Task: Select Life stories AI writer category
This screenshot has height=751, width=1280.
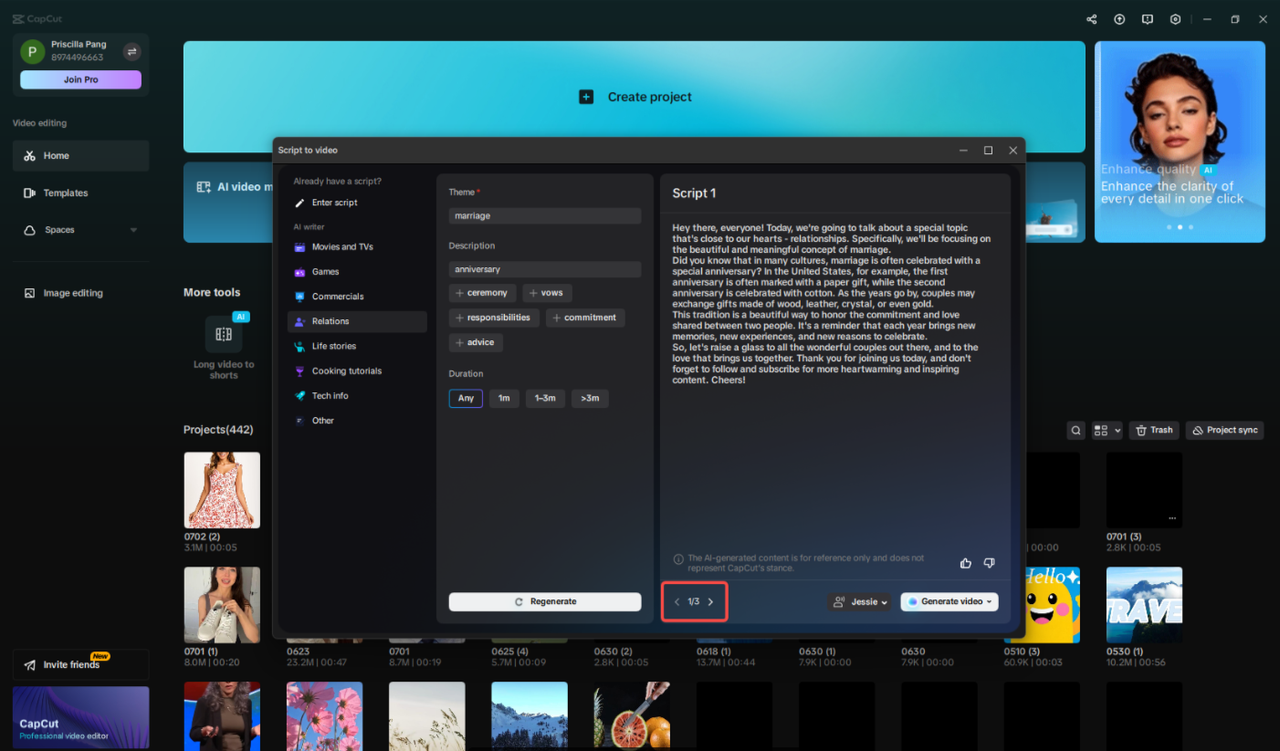Action: 357,346
